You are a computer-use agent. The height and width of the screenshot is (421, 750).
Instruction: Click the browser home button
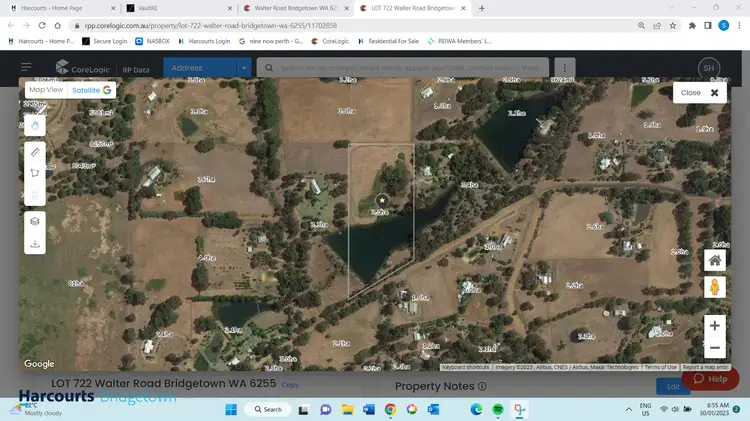point(57,25)
